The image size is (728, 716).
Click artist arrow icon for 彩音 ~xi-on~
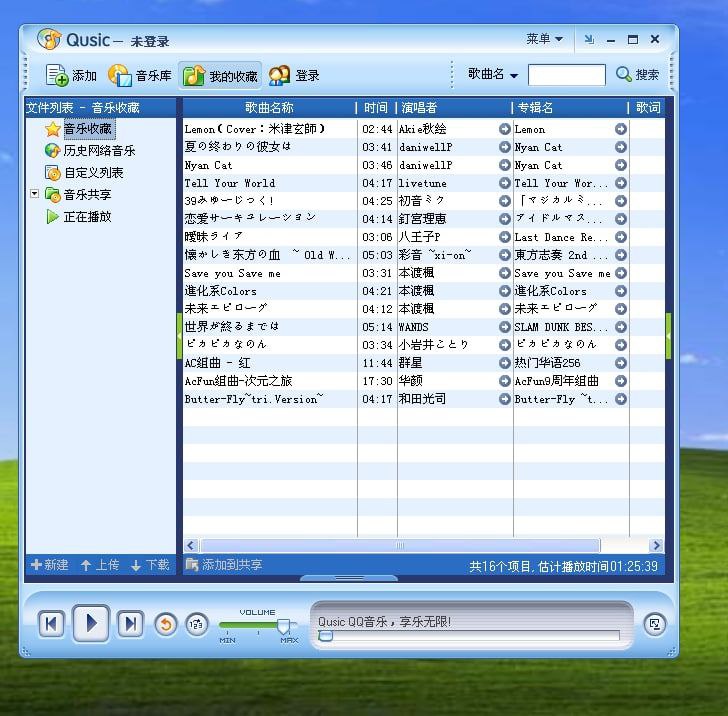[x=505, y=255]
